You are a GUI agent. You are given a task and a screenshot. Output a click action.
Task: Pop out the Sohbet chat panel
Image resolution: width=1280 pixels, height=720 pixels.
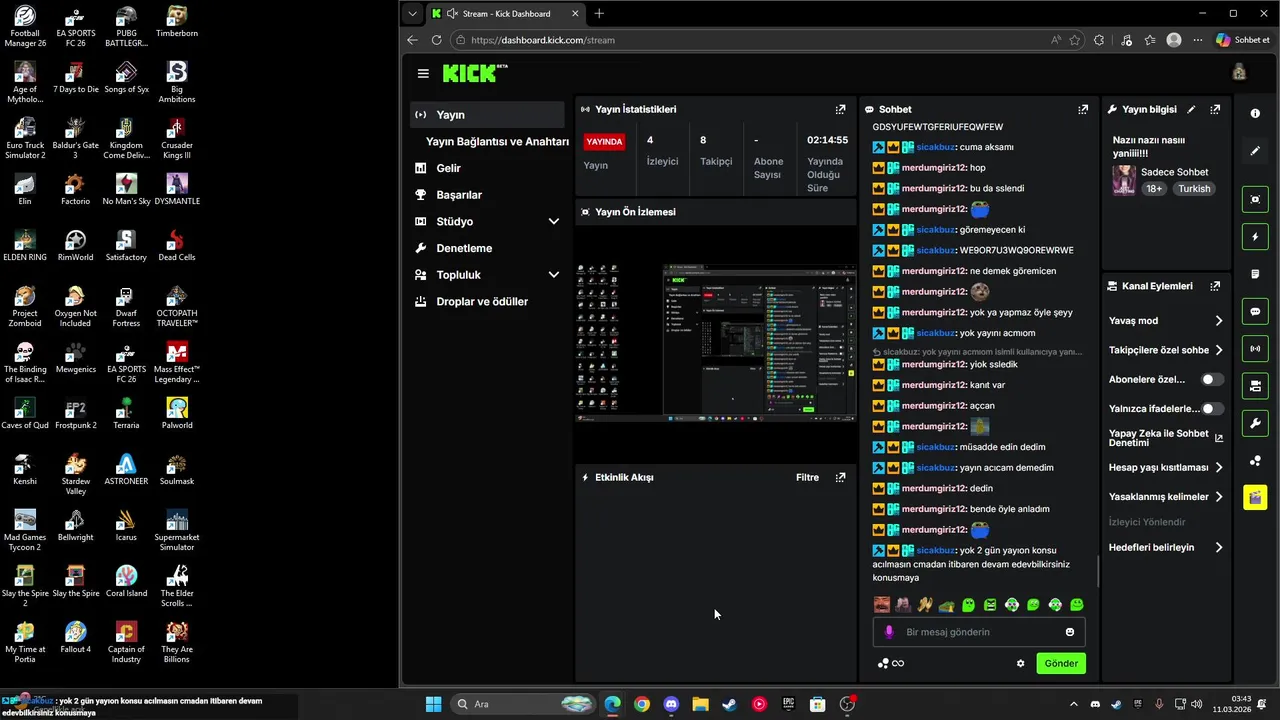pyautogui.click(x=1083, y=109)
